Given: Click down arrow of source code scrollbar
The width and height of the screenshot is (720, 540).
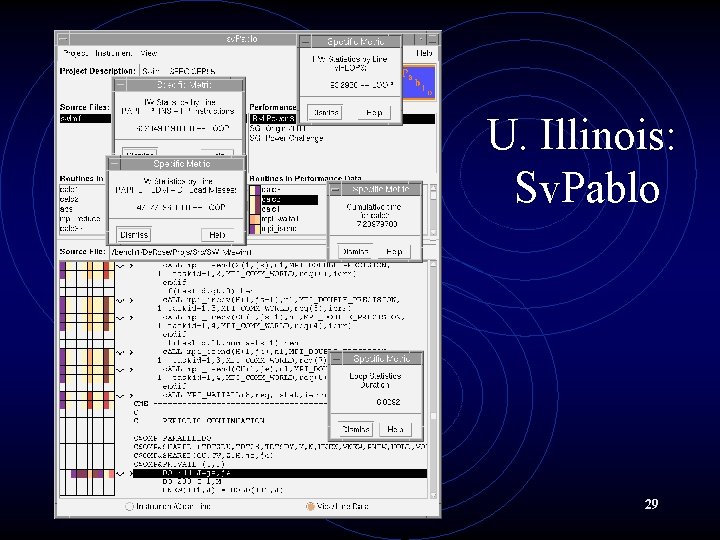Looking at the screenshot, I should (433, 495).
